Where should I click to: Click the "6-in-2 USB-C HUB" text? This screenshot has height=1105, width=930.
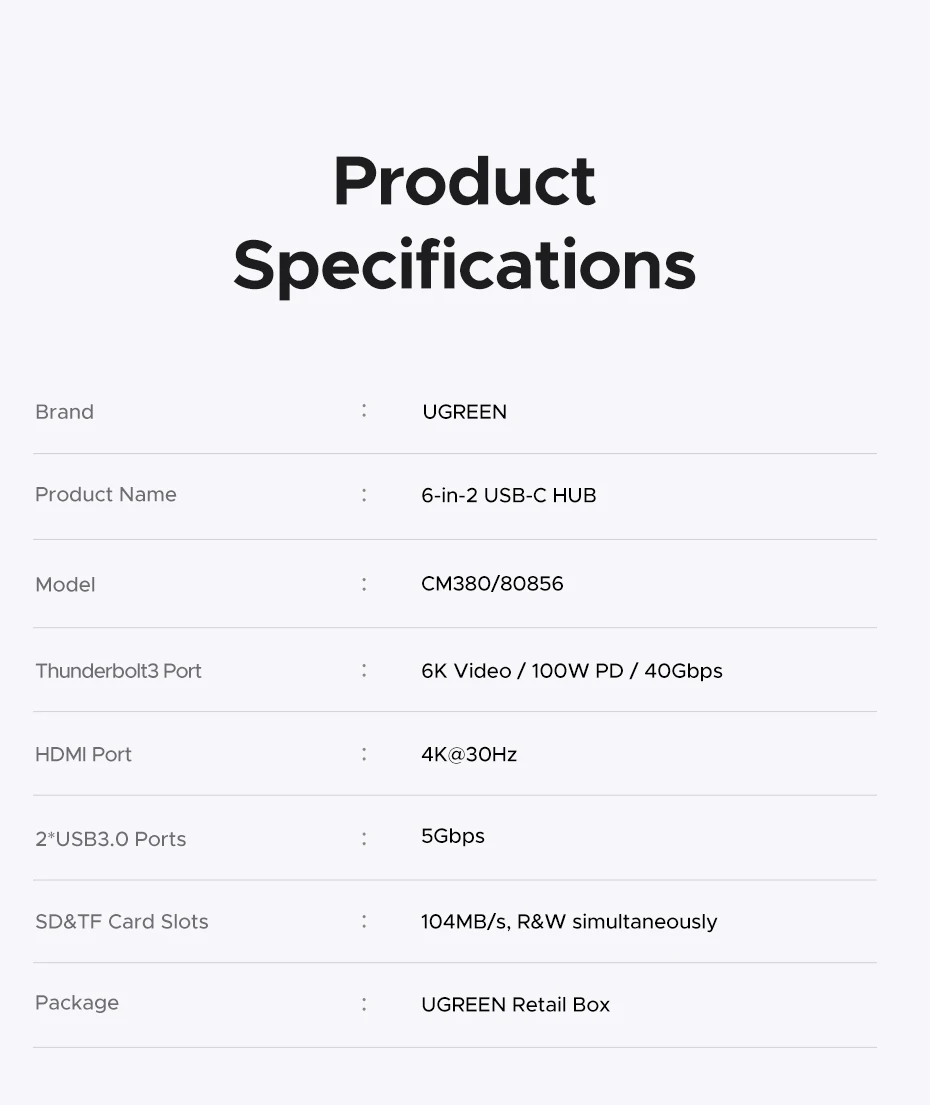508,496
